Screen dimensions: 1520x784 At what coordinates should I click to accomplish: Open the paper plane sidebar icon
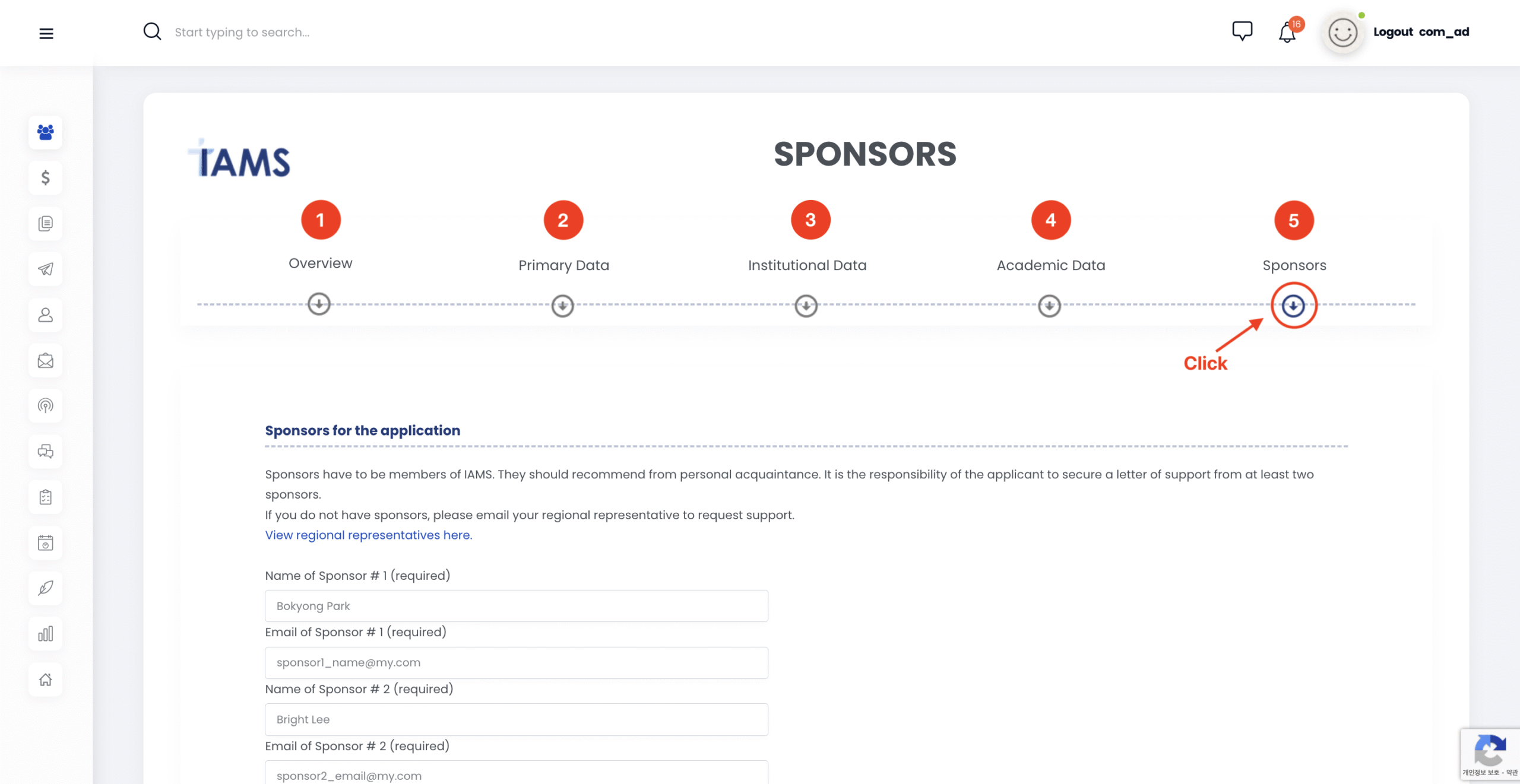(x=46, y=269)
